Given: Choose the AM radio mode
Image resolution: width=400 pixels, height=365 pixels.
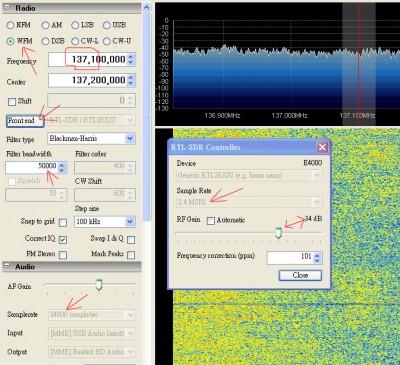Looking at the screenshot, I should tap(45, 25).
